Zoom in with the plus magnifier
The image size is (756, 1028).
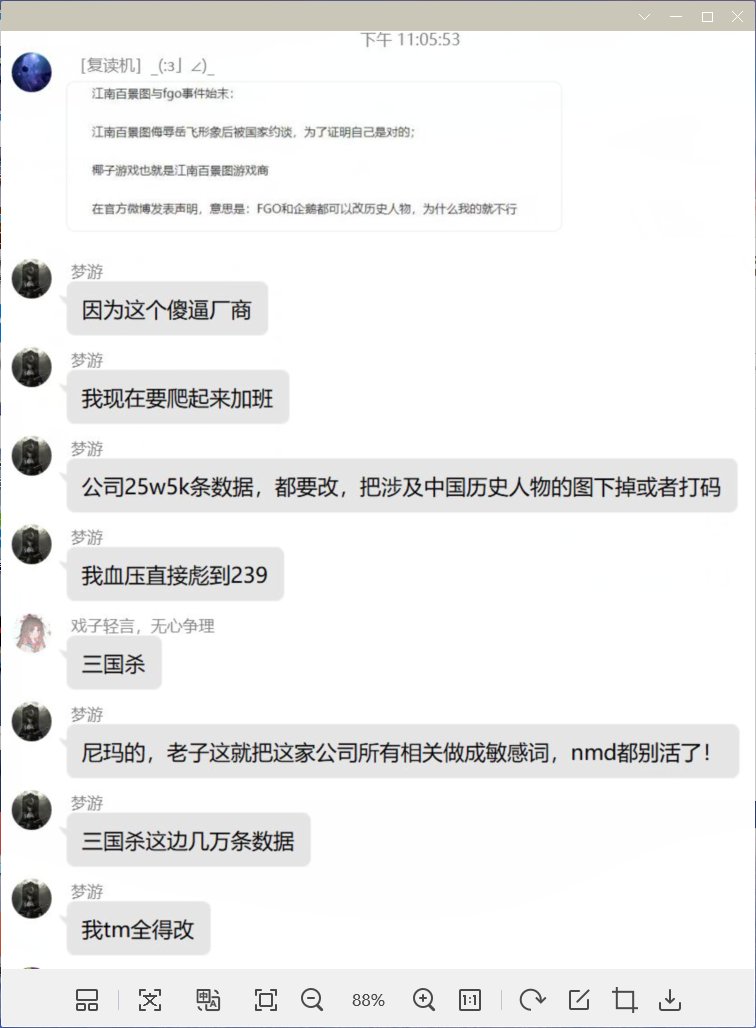click(x=424, y=1000)
